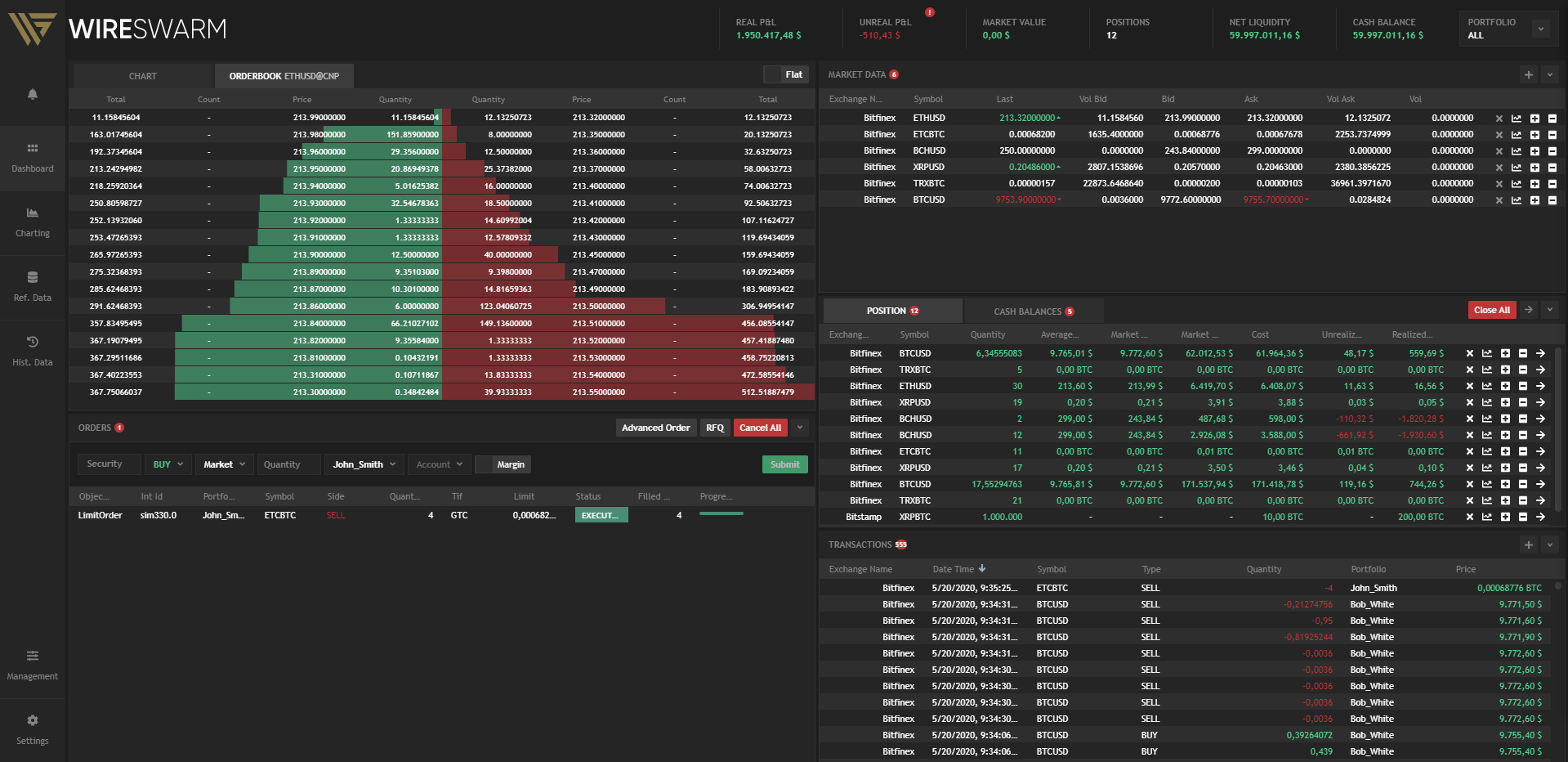The image size is (1568, 762).
Task: Click the EXECUT... status badge of the ETCBTC order
Action: (601, 515)
